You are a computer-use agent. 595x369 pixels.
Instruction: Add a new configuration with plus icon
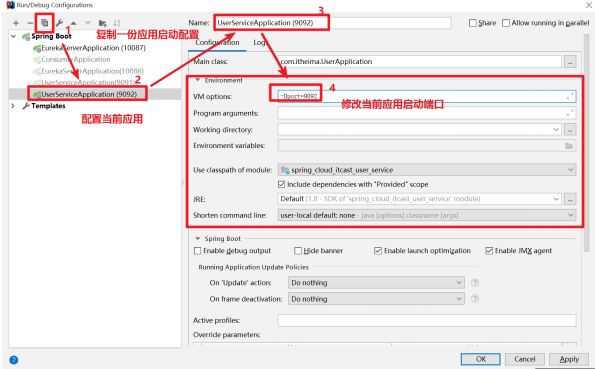pos(16,23)
